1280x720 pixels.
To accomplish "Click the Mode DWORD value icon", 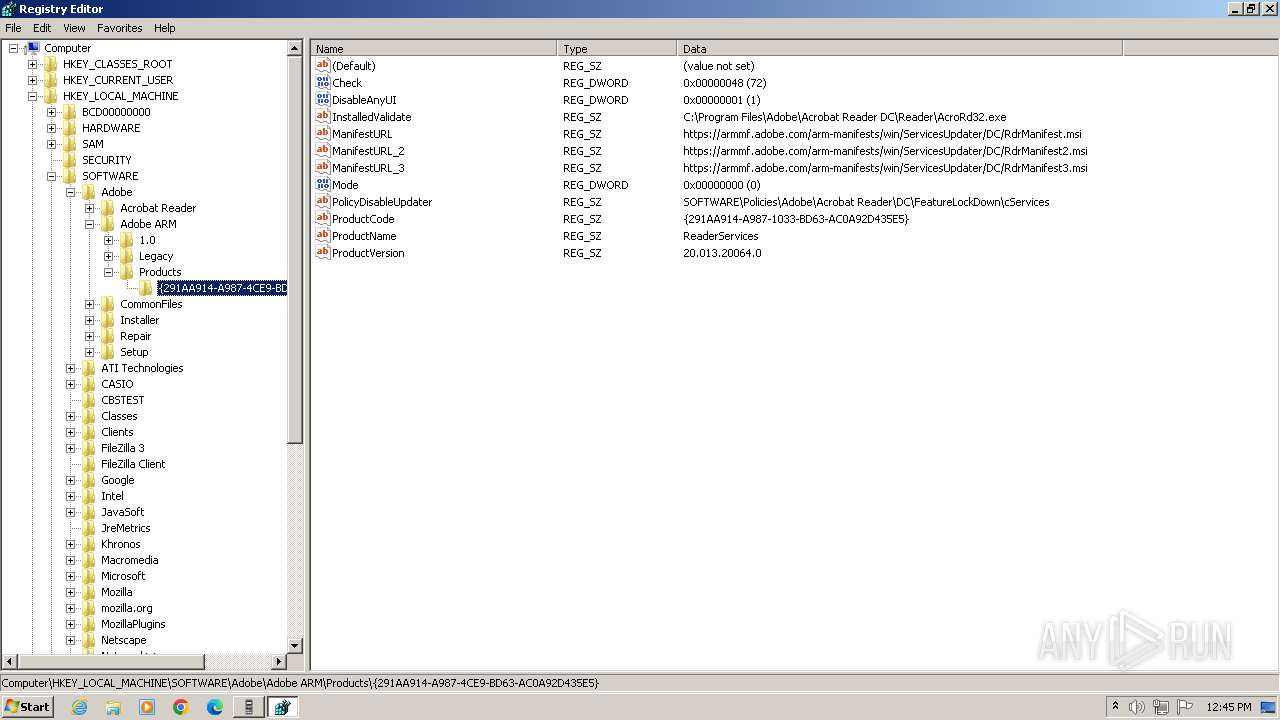I will click(x=322, y=184).
